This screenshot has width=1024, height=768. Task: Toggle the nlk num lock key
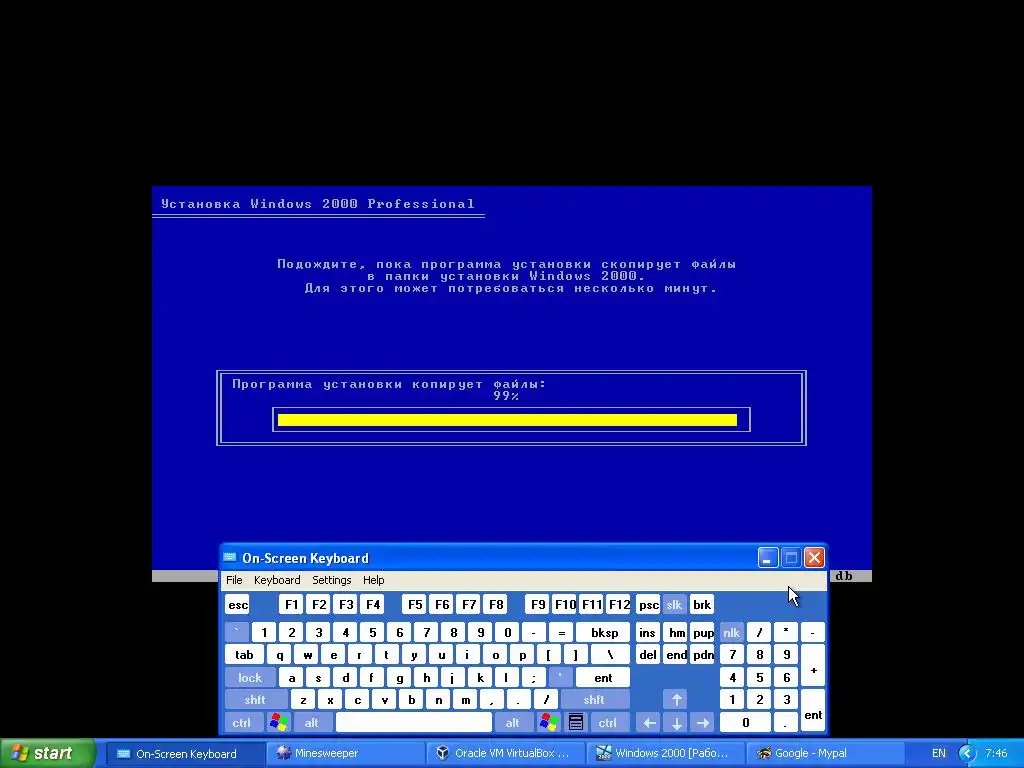pyautogui.click(x=731, y=632)
